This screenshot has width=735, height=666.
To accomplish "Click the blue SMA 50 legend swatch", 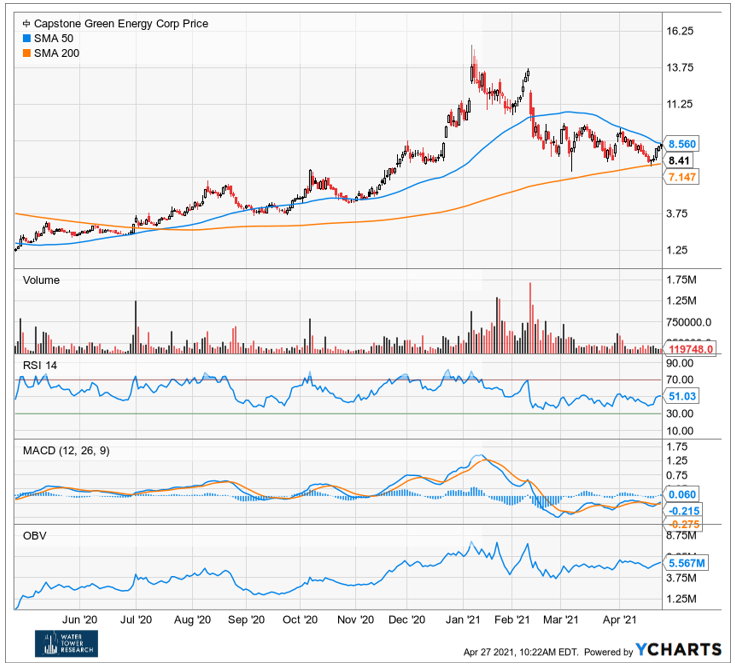I will [x=27, y=38].
